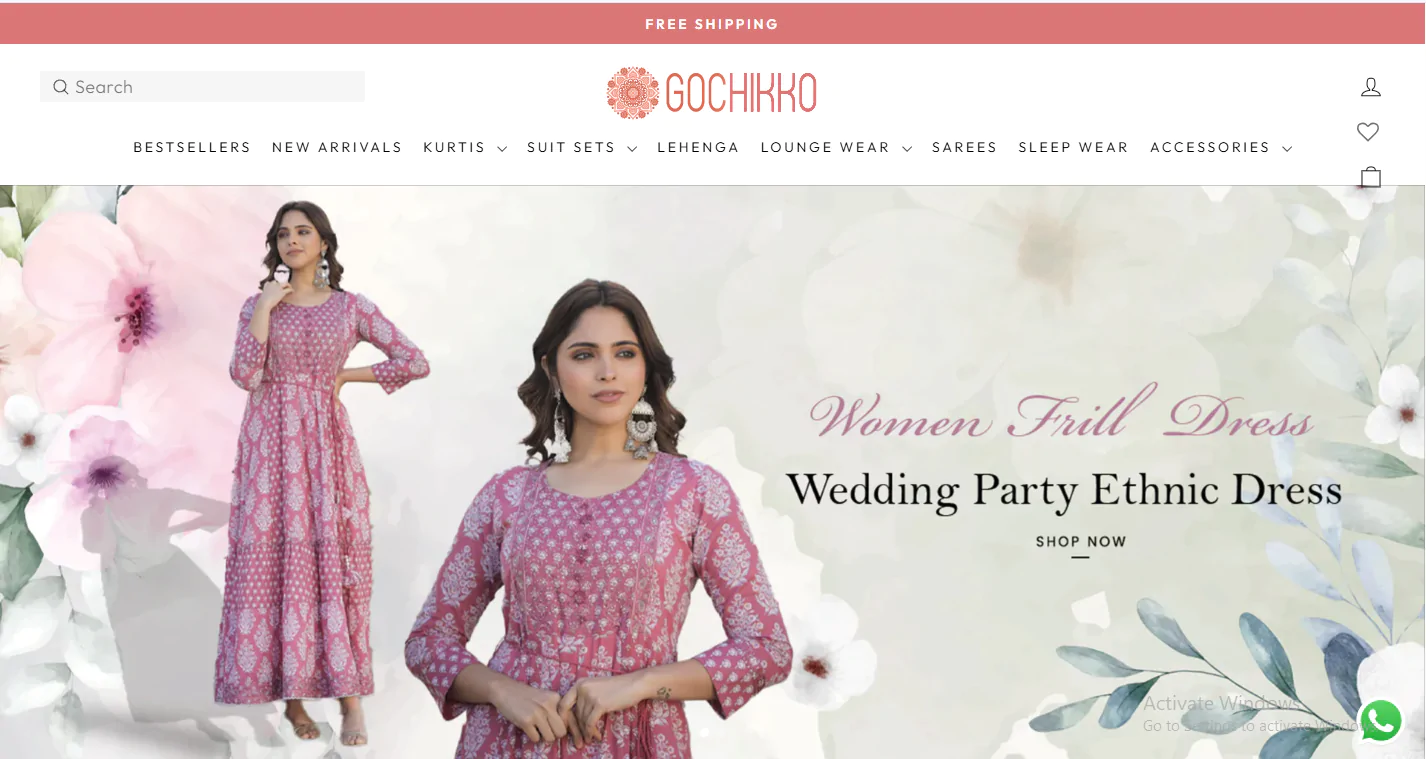
Task: Open the wishlist heart icon
Action: [x=1368, y=131]
